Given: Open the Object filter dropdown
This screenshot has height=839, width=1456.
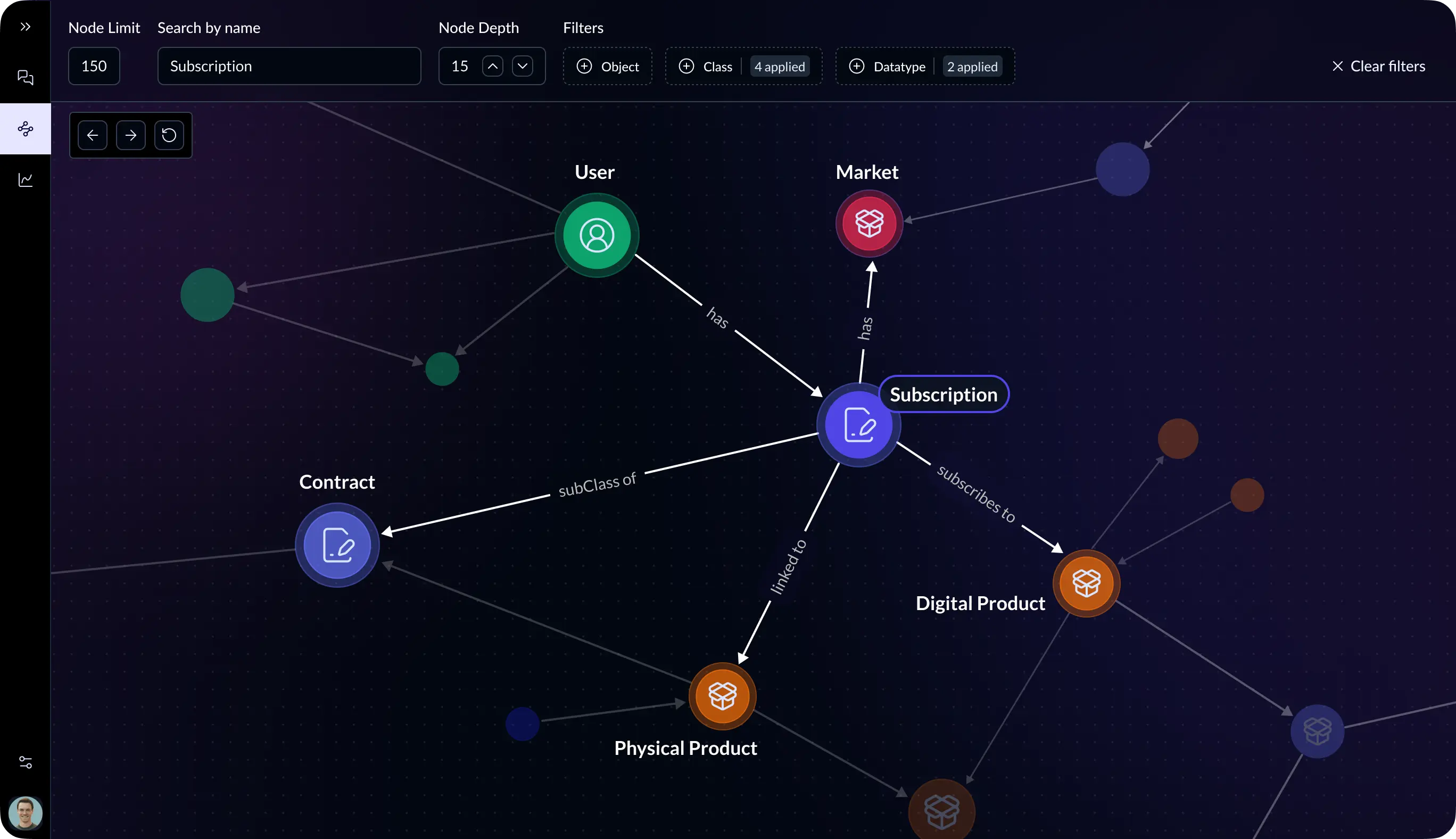Looking at the screenshot, I should (608, 66).
